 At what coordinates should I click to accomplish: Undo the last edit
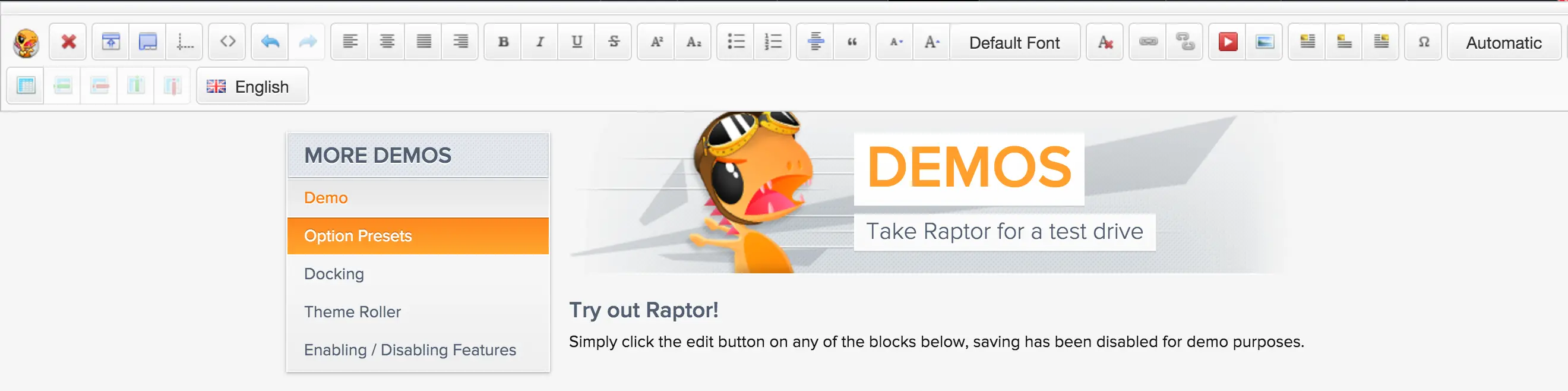pyautogui.click(x=270, y=42)
